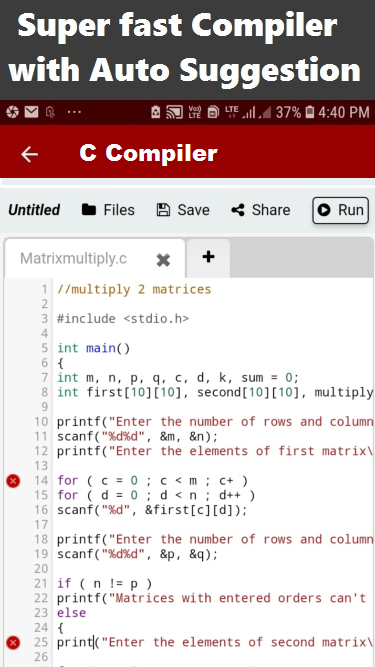
Task: Click line 7 declaring m, n, p, q
Action: (x=178, y=378)
